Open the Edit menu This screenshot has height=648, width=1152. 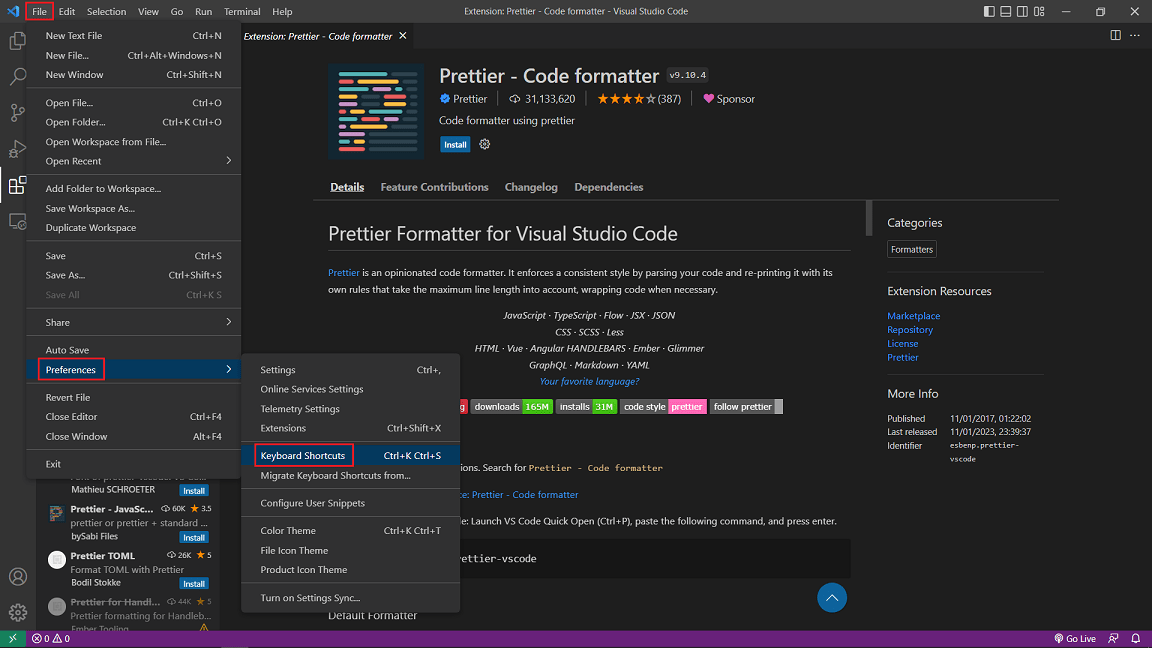(x=67, y=11)
